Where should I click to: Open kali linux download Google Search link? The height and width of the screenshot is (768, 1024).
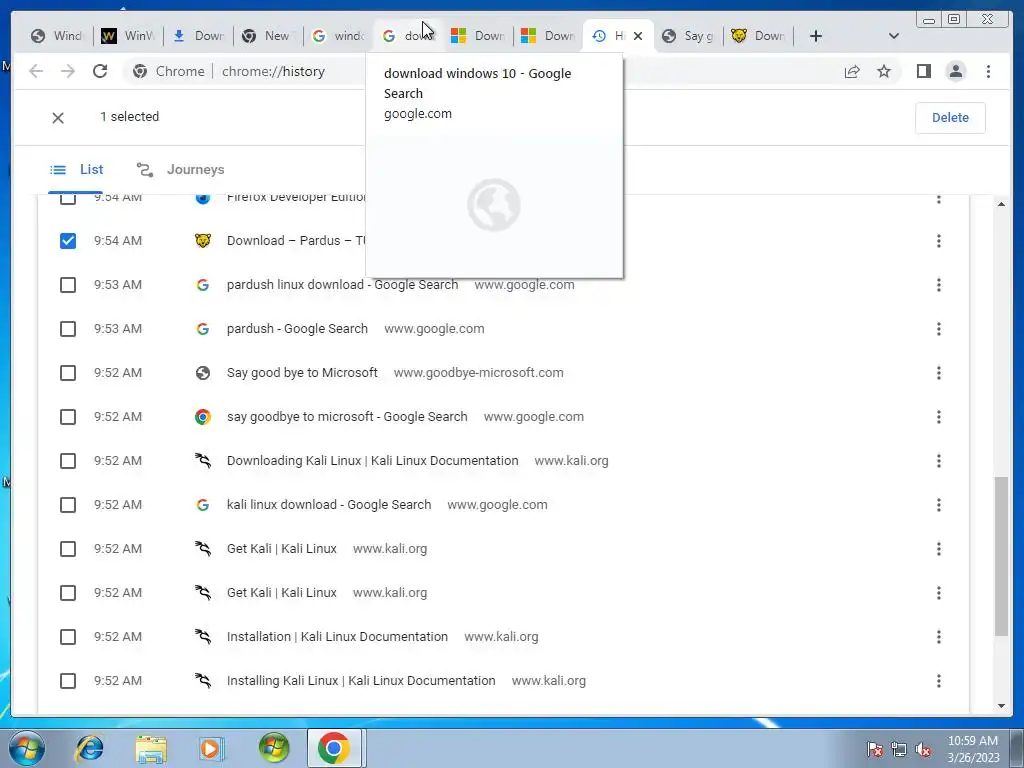pos(328,505)
